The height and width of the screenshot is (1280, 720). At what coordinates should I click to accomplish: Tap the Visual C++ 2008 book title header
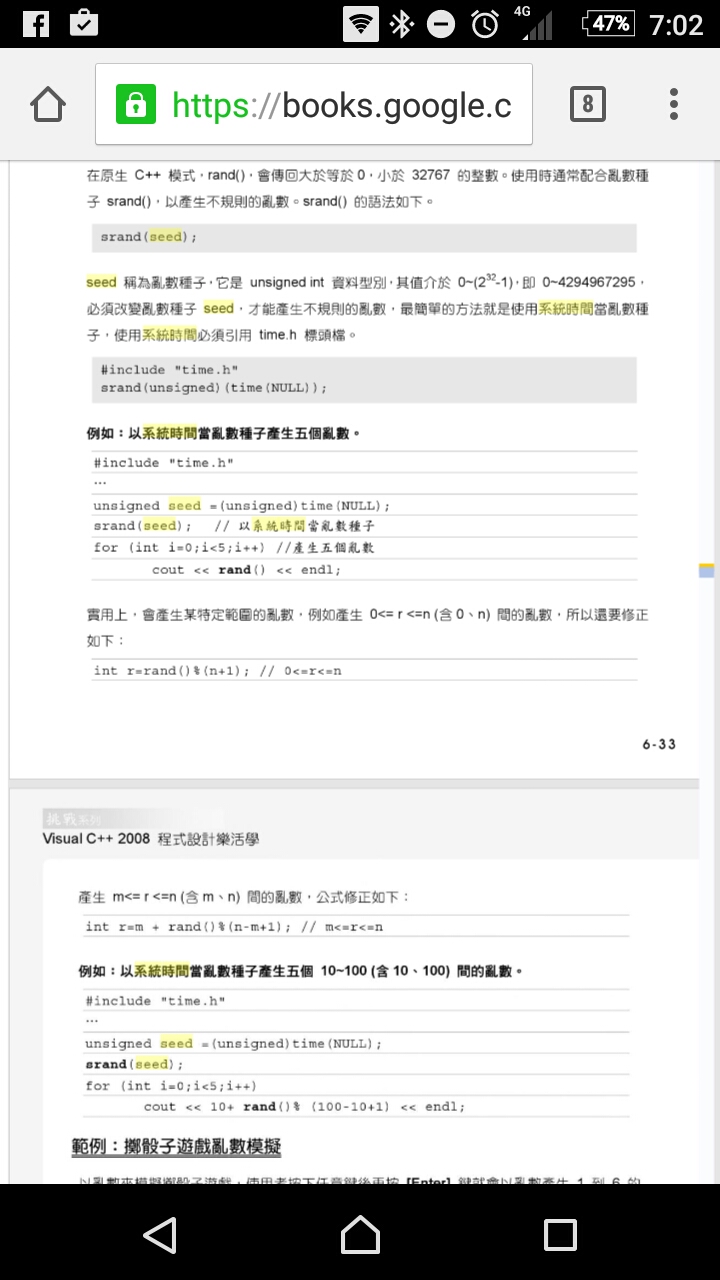coord(151,839)
